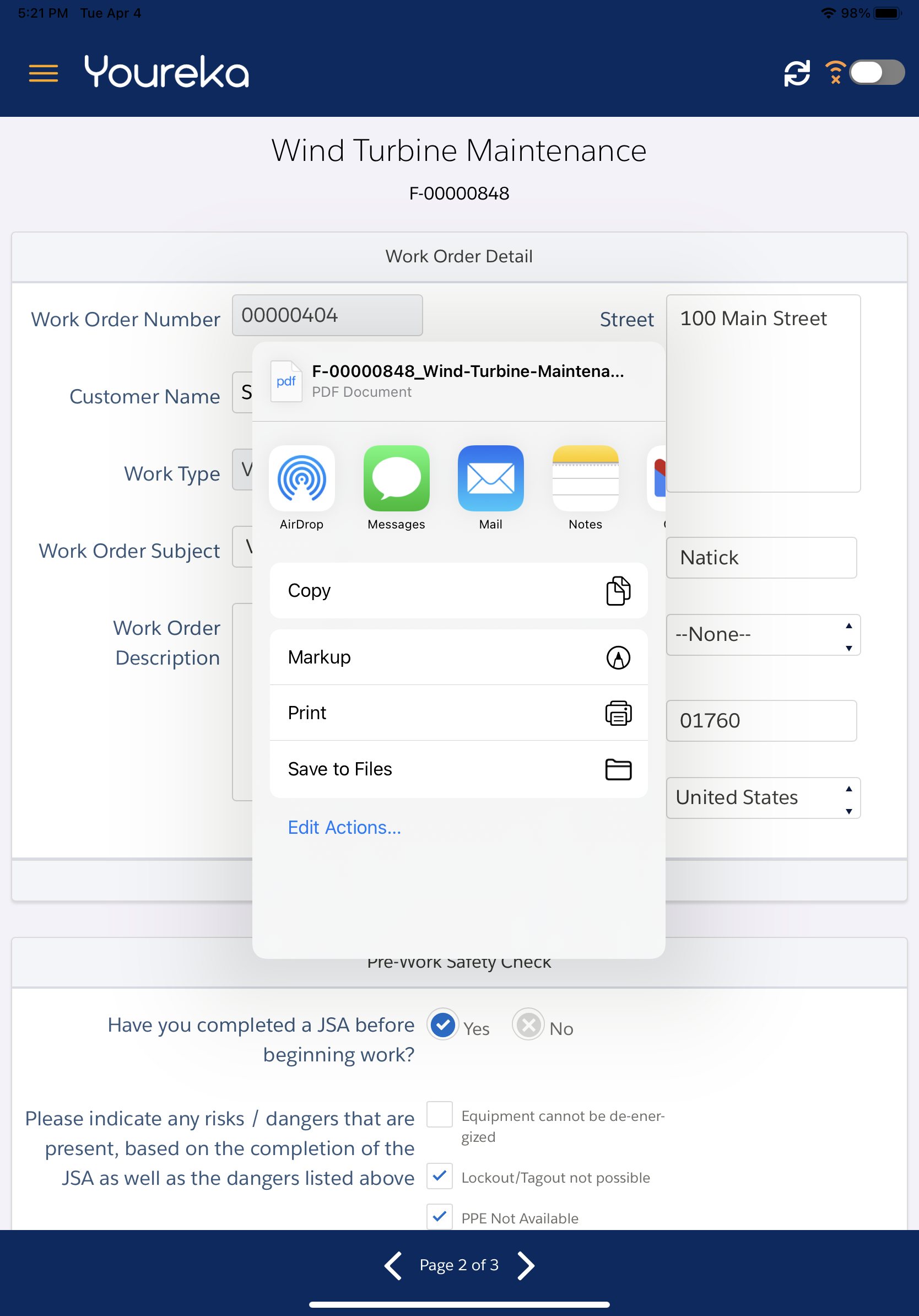Tap the offline wifi status icon
919x1316 pixels.
(835, 72)
